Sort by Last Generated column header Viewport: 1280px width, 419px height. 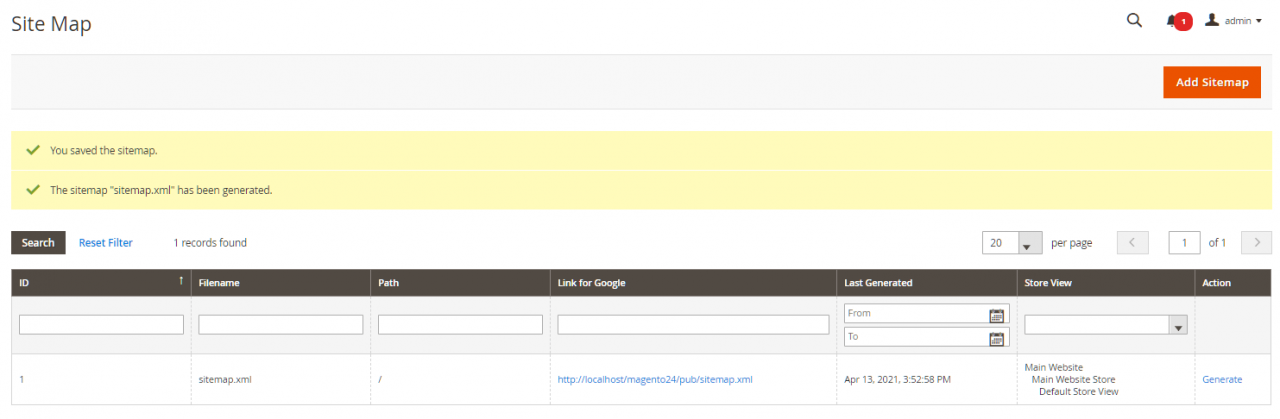coord(878,283)
